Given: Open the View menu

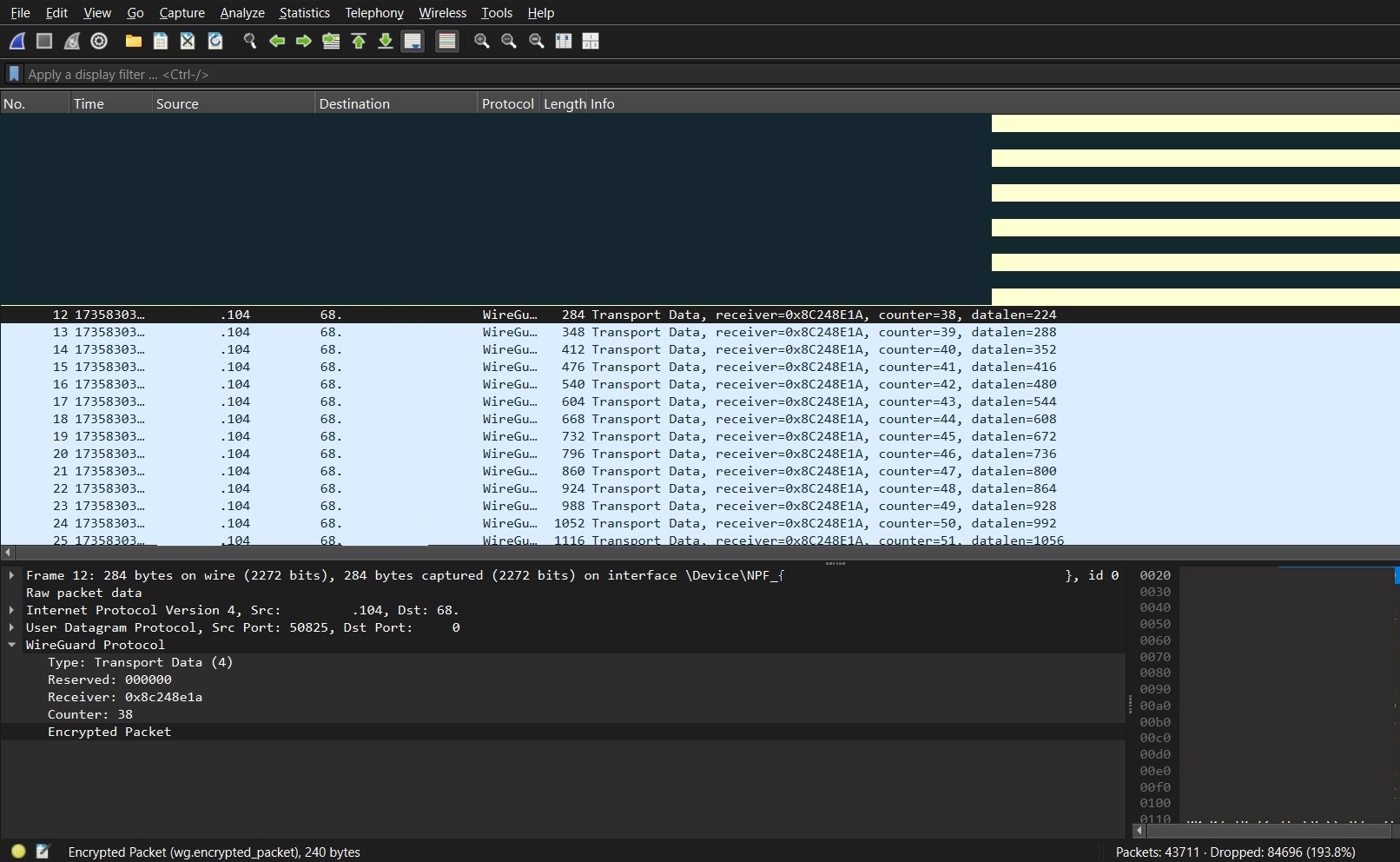Looking at the screenshot, I should coord(97,12).
